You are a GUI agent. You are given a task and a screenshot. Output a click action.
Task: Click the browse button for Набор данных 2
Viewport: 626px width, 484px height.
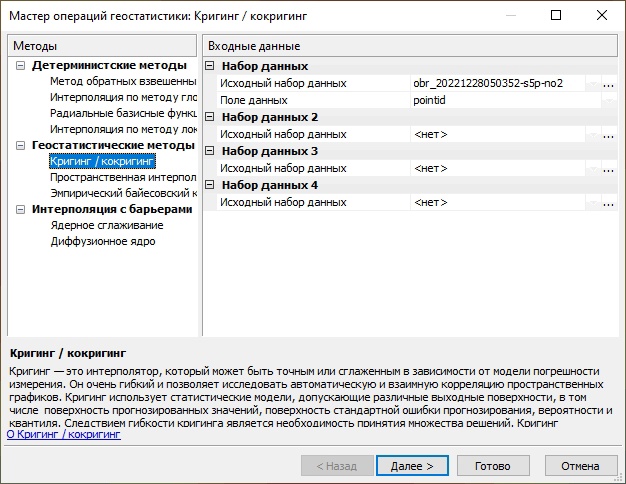(x=609, y=135)
